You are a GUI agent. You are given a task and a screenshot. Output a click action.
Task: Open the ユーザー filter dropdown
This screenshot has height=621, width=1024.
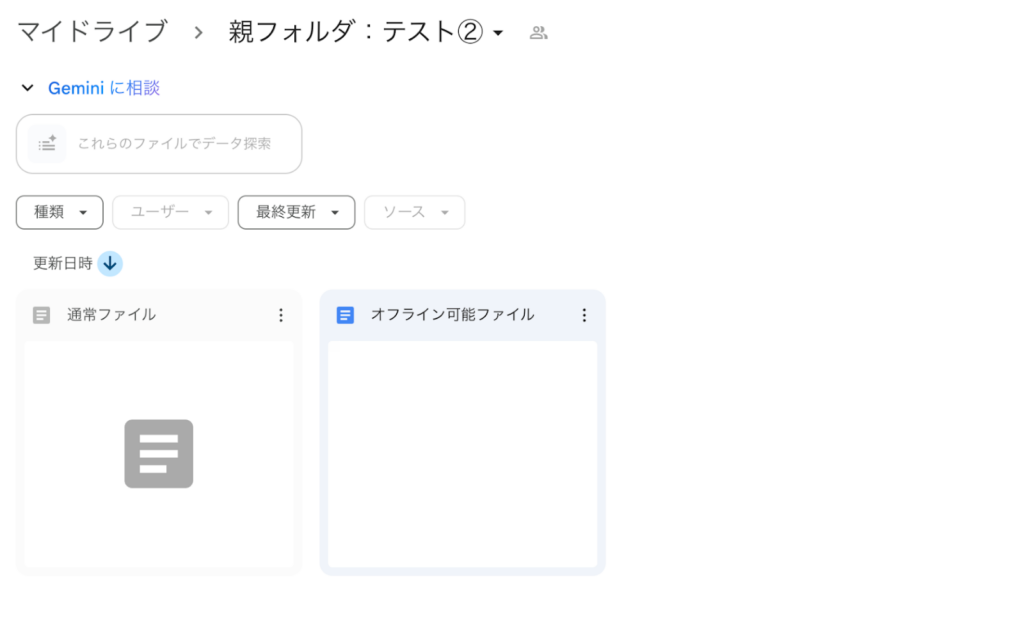click(x=171, y=212)
